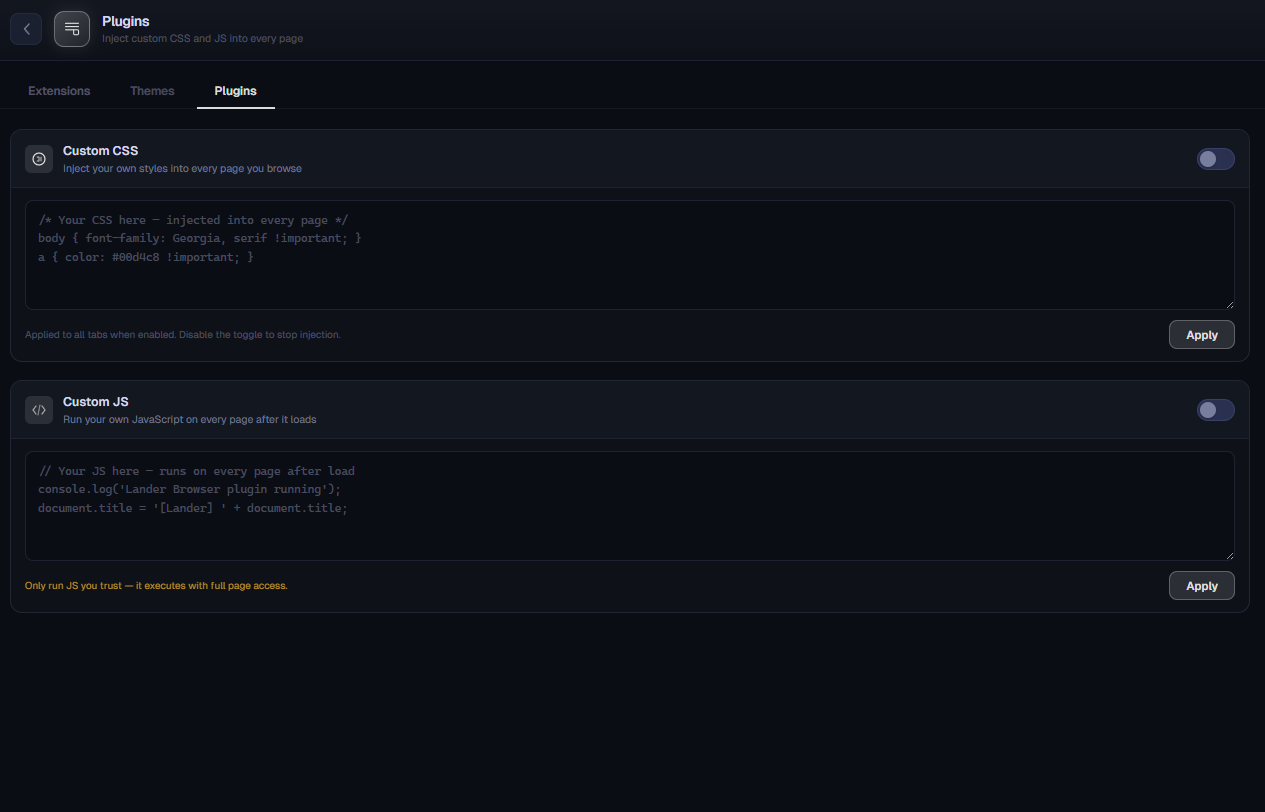Click the Plugins page title
The width and height of the screenshot is (1265, 812).
125,21
